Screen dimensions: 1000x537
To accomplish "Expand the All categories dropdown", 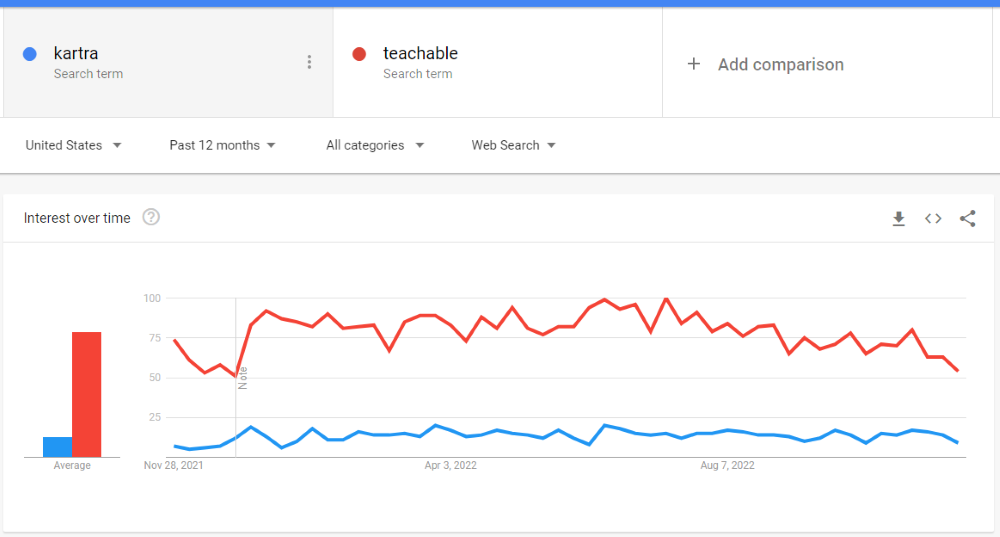I will coord(375,145).
